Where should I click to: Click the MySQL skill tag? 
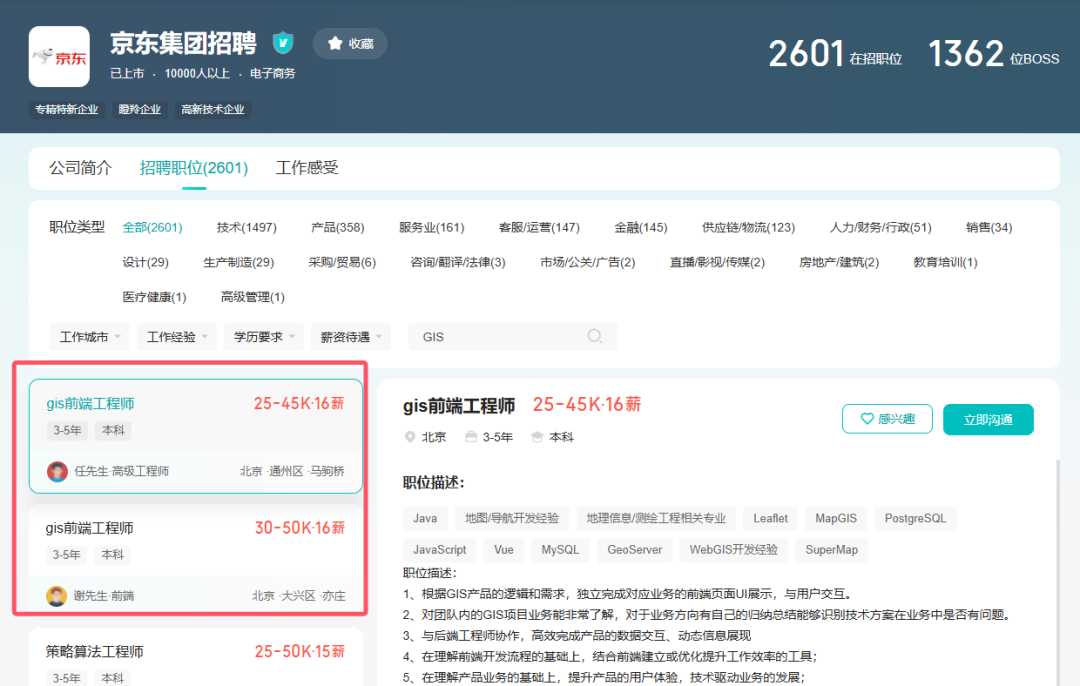tap(560, 550)
